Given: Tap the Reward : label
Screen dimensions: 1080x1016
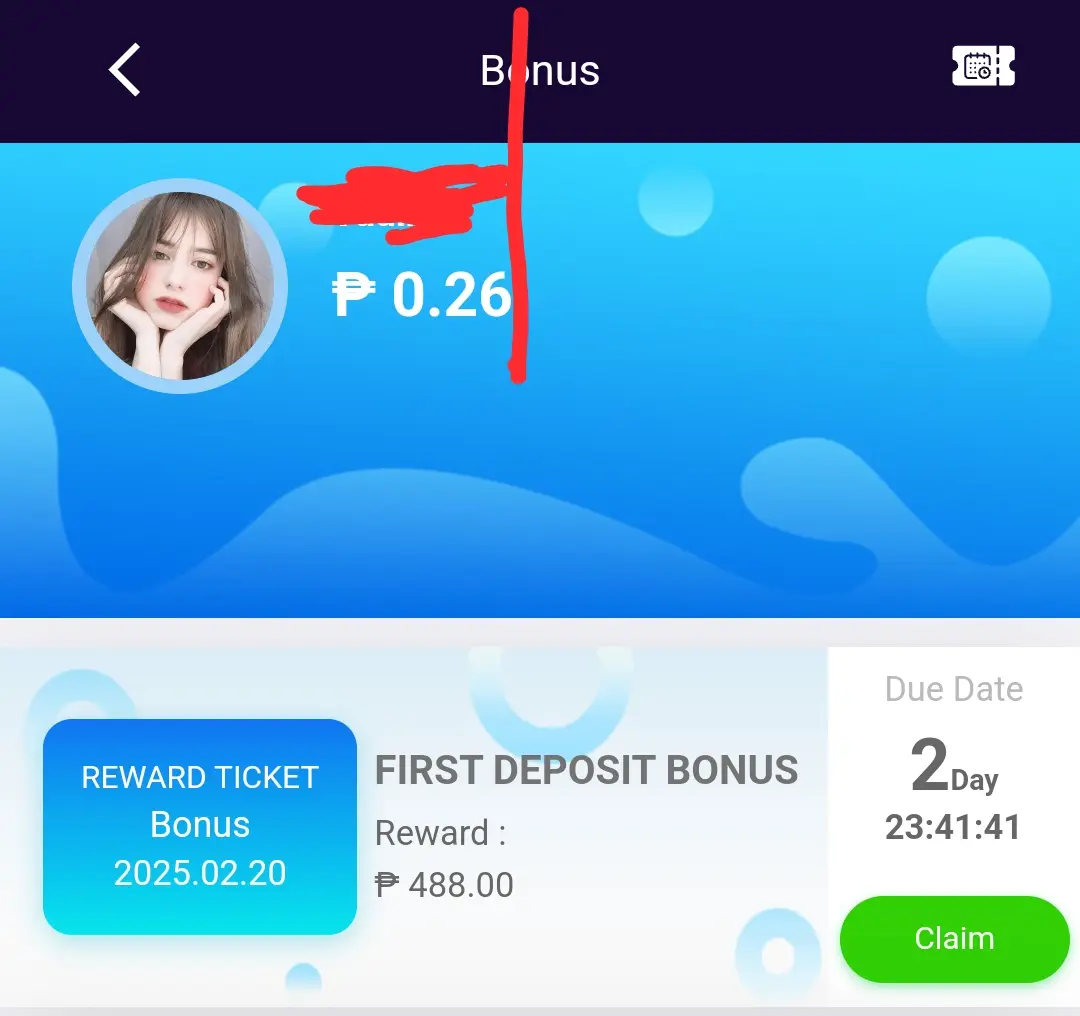Looking at the screenshot, I should pos(441,833).
